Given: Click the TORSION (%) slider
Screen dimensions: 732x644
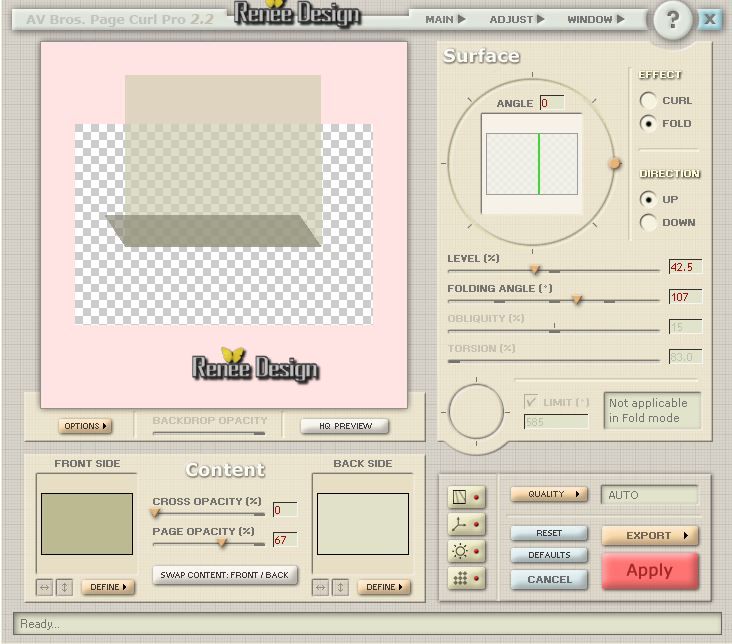Looking at the screenshot, I should 553,361.
